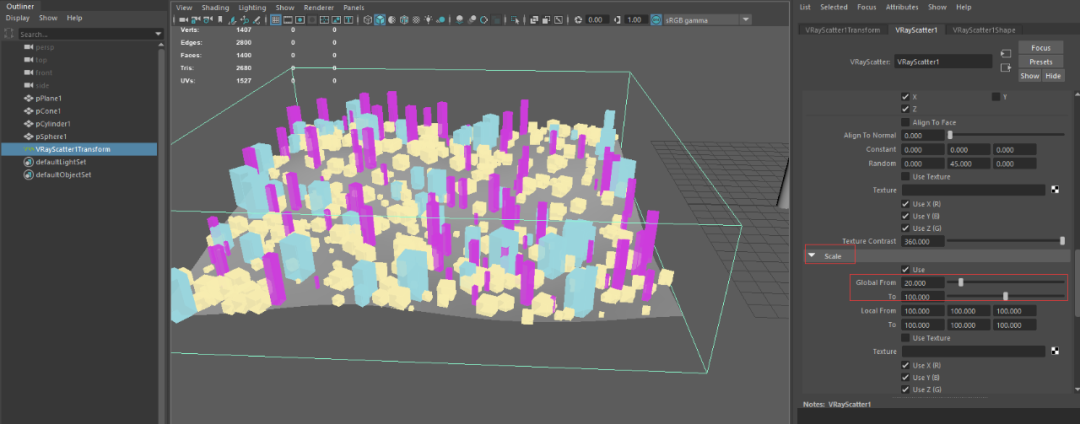Open the Renderer menu in the viewport
The height and width of the screenshot is (424, 1080).
pos(321,7)
